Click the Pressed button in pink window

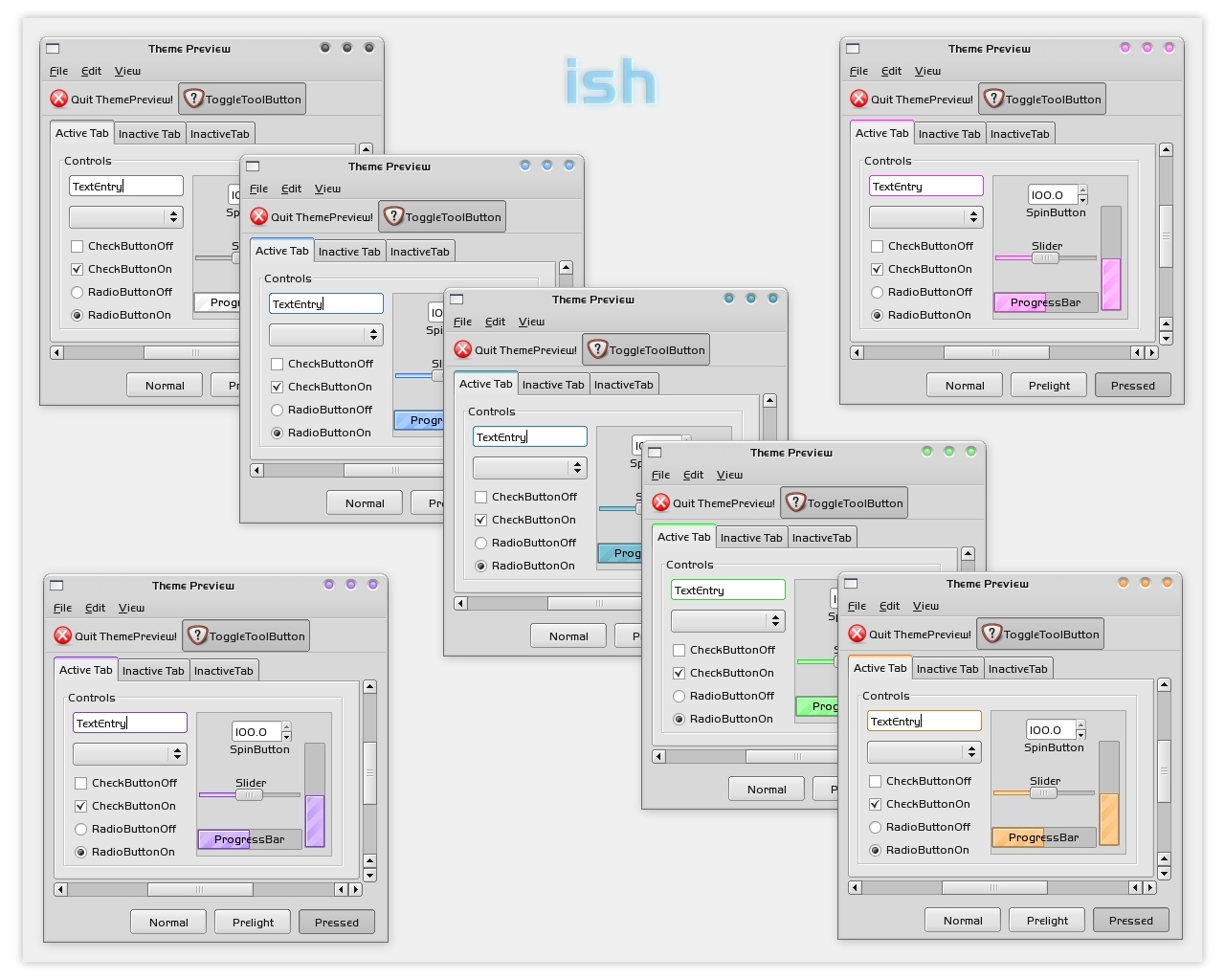(1133, 386)
